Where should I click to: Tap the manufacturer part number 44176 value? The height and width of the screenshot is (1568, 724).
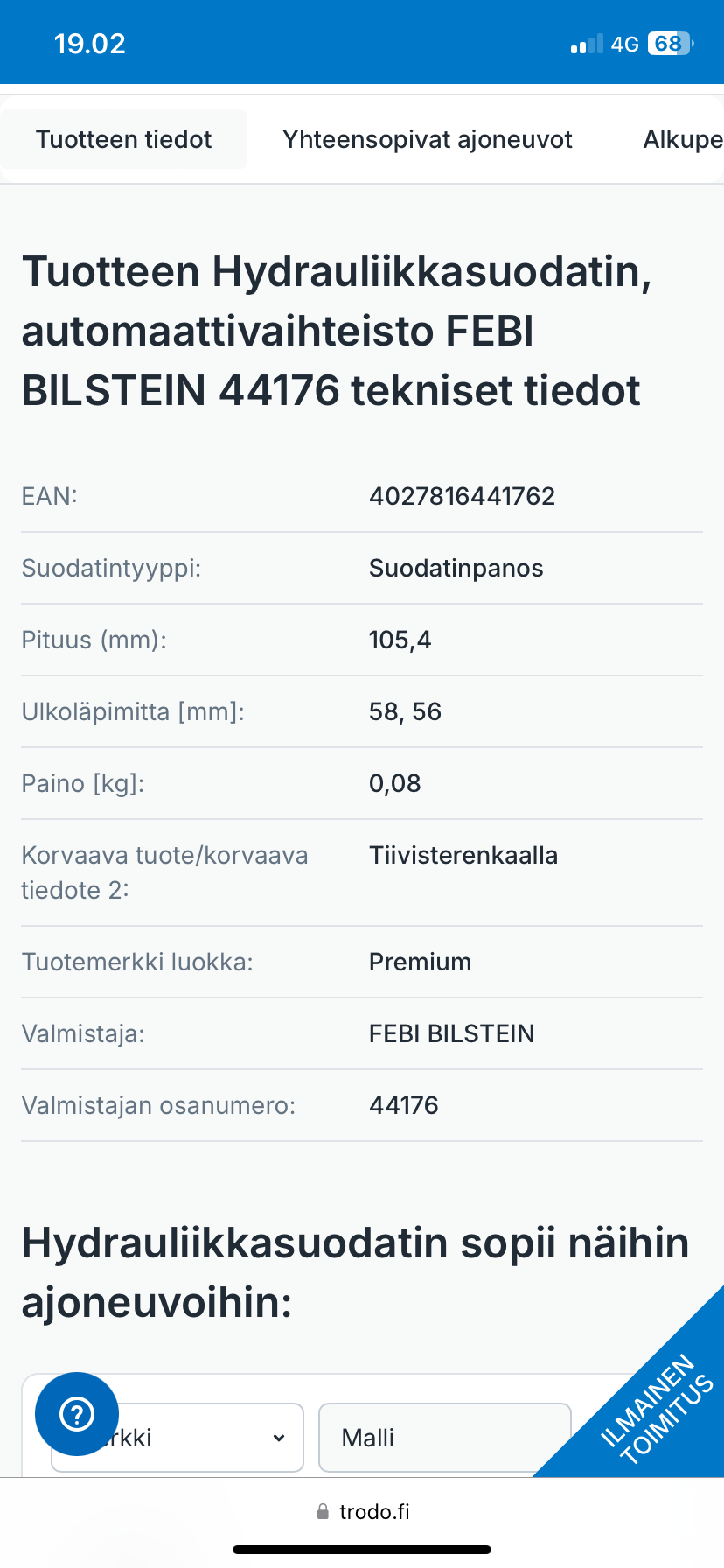click(404, 1105)
